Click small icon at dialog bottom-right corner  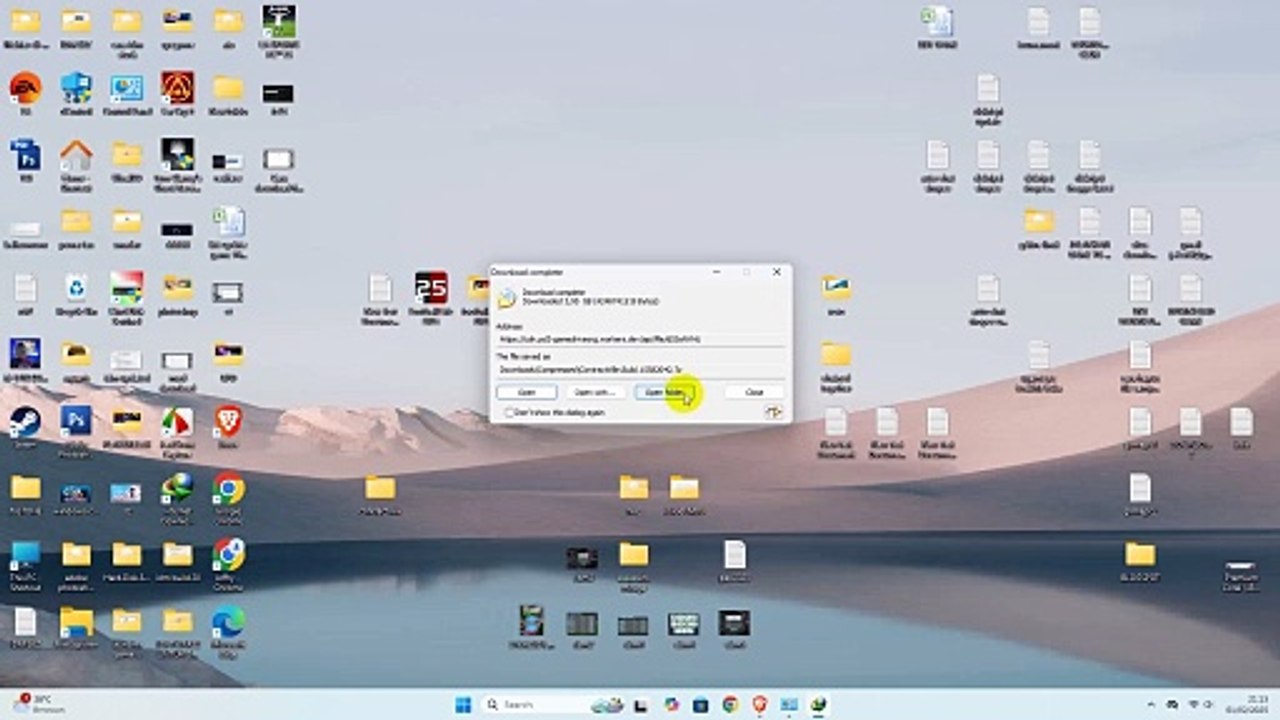[x=773, y=412]
